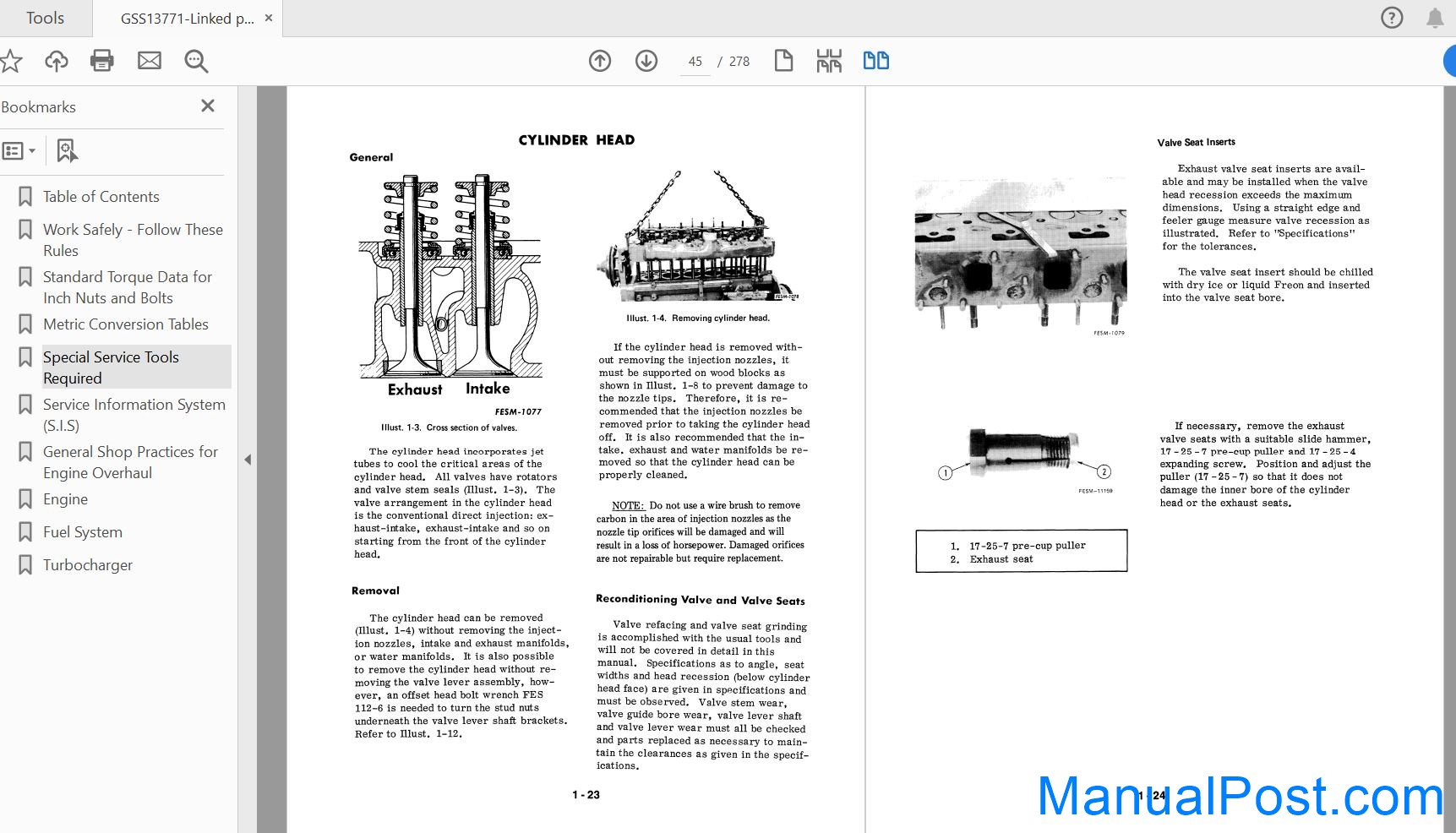Click the CYLINDER HEAD page heading
Viewport: 1456px width, 833px height.
tap(576, 140)
